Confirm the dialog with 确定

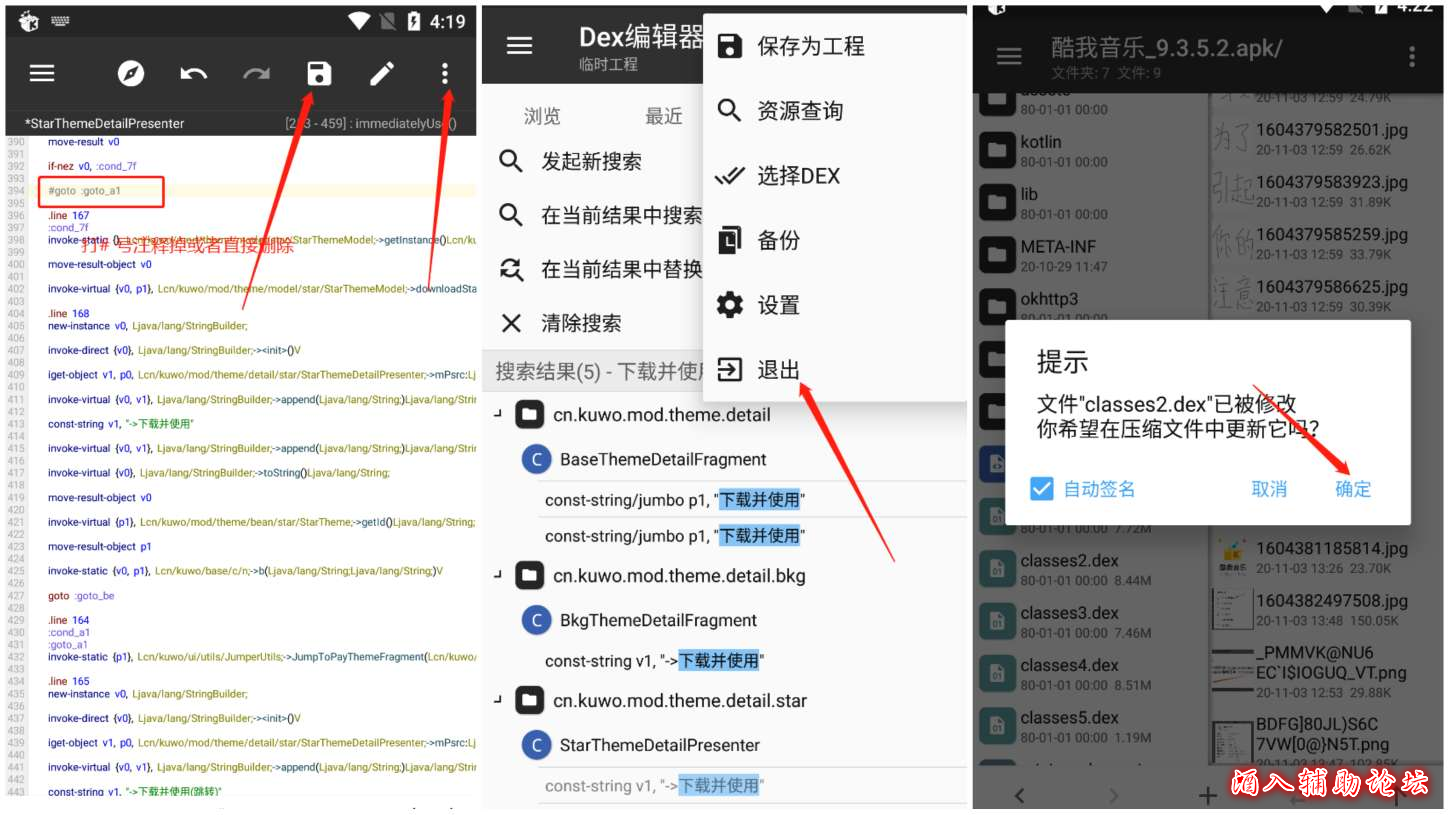pyautogui.click(x=1353, y=489)
